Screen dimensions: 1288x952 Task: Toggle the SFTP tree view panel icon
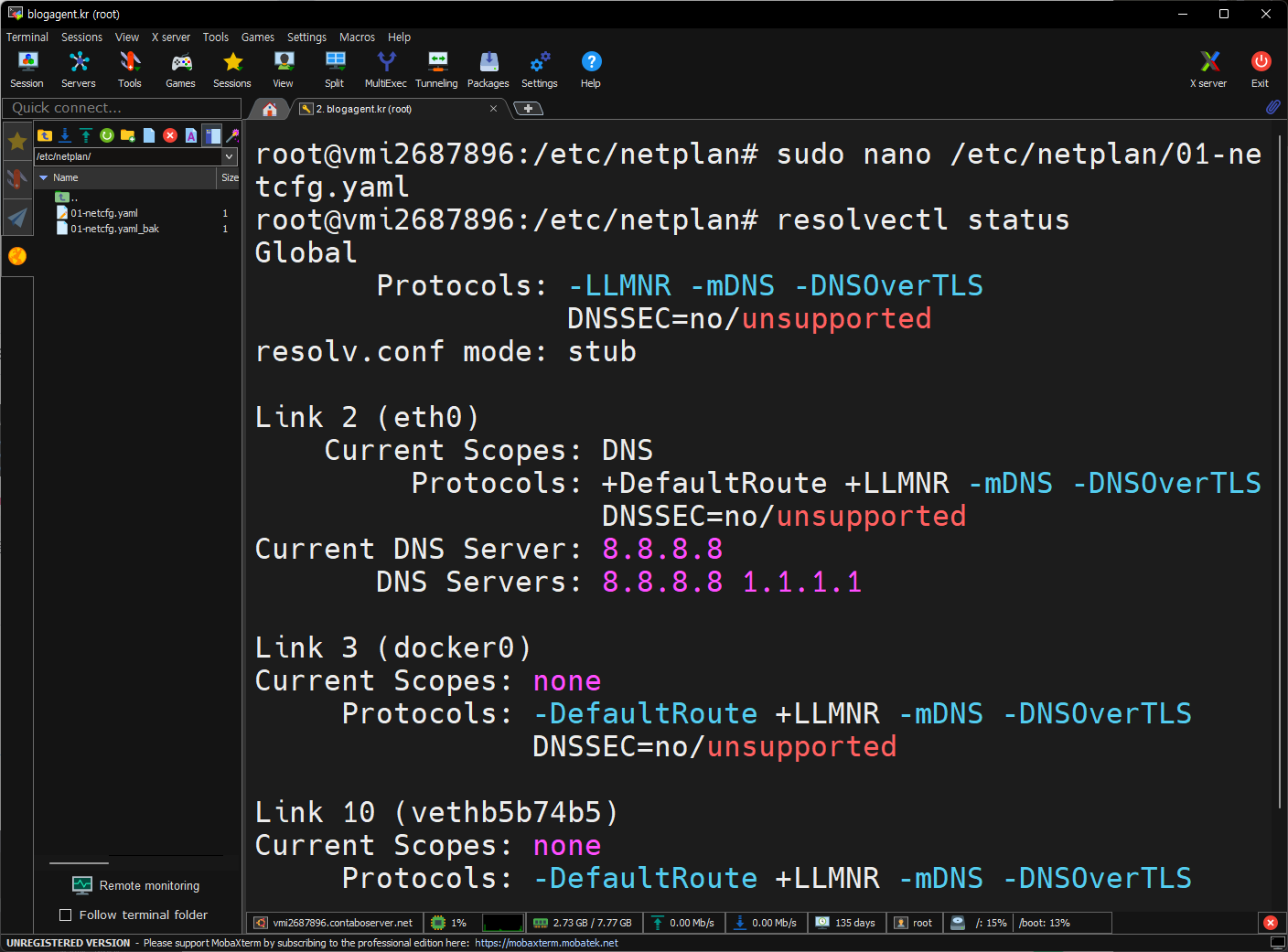point(212,135)
